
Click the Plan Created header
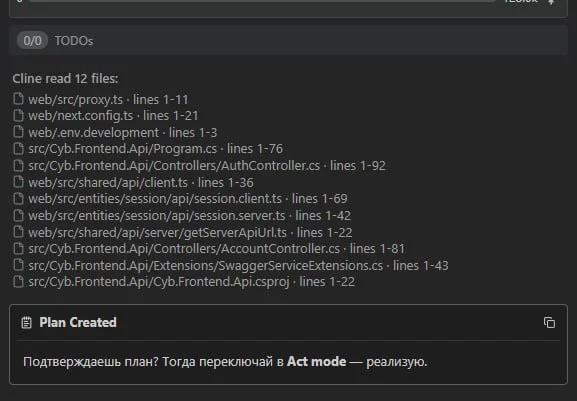tap(78, 322)
